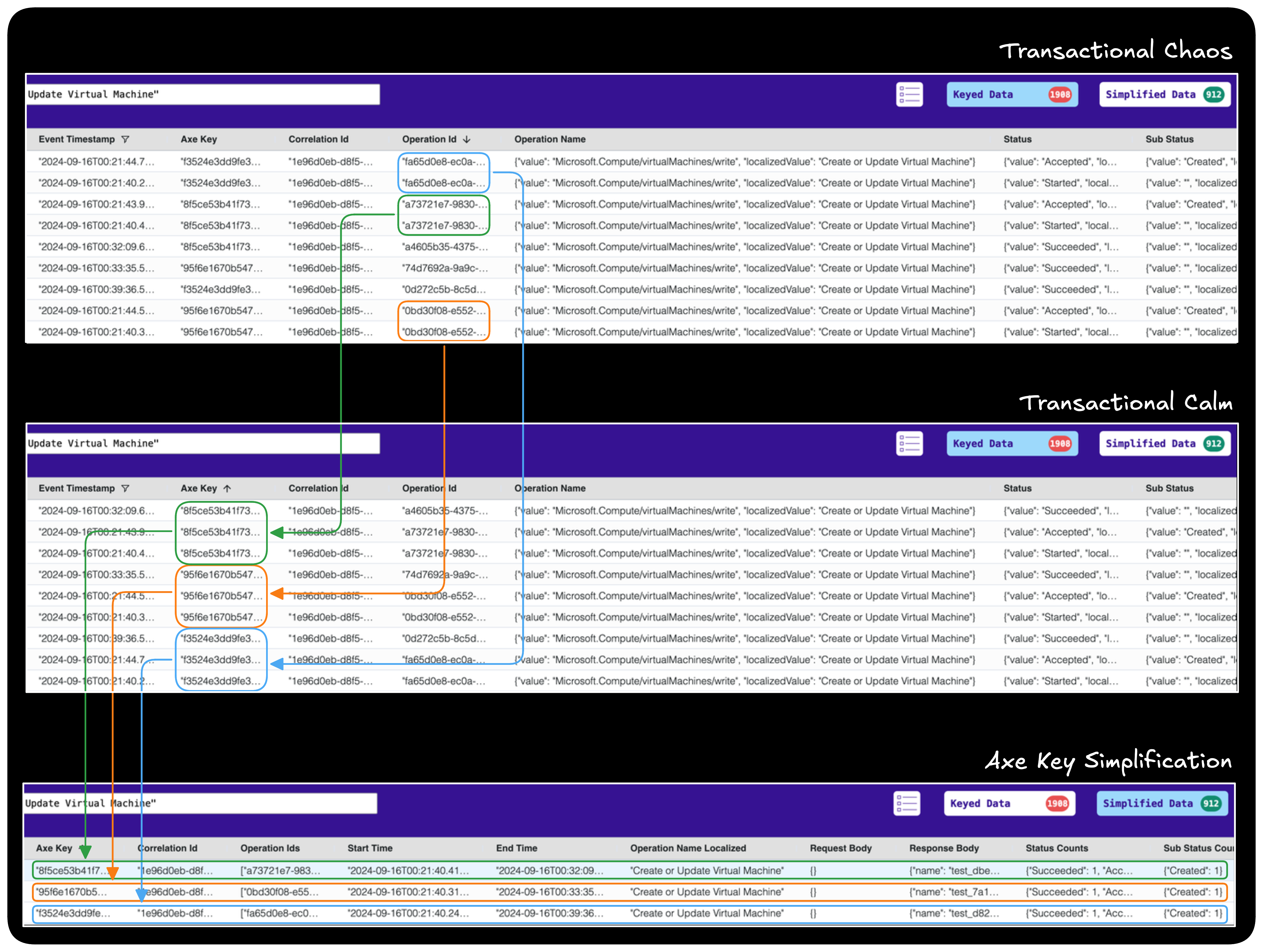Select operation id 74d7692a-9a9c cell in Chaos table
The height and width of the screenshot is (952, 1263).
click(x=445, y=268)
